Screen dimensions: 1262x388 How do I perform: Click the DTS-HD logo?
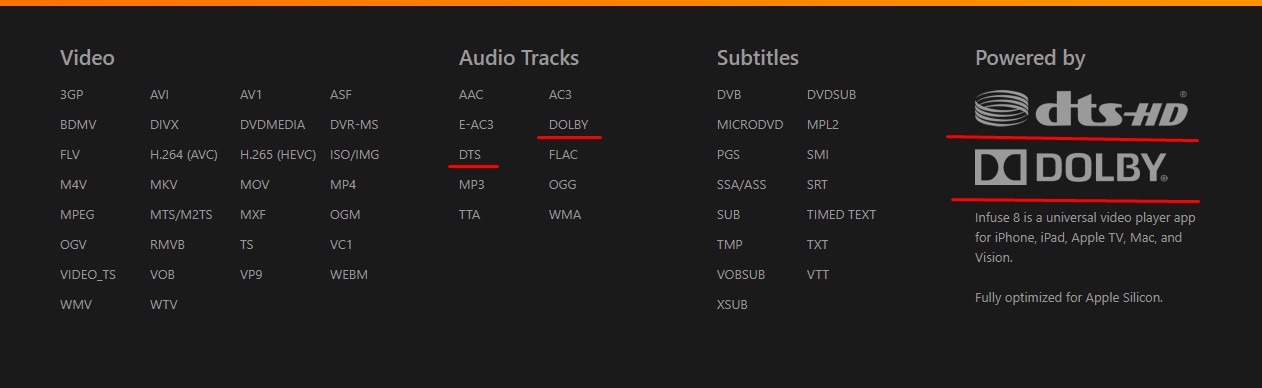1081,109
